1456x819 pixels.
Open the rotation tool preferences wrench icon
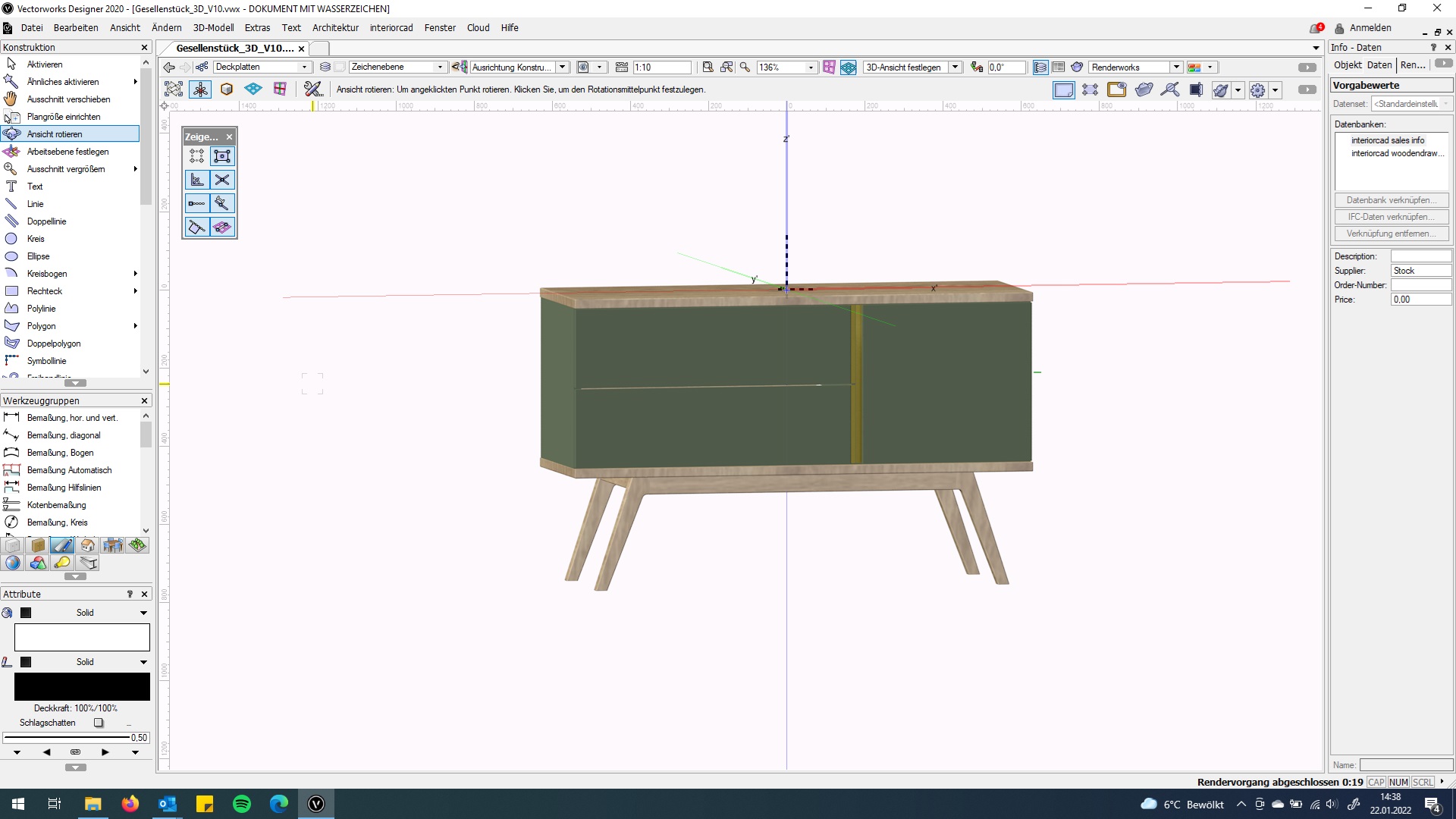click(312, 89)
